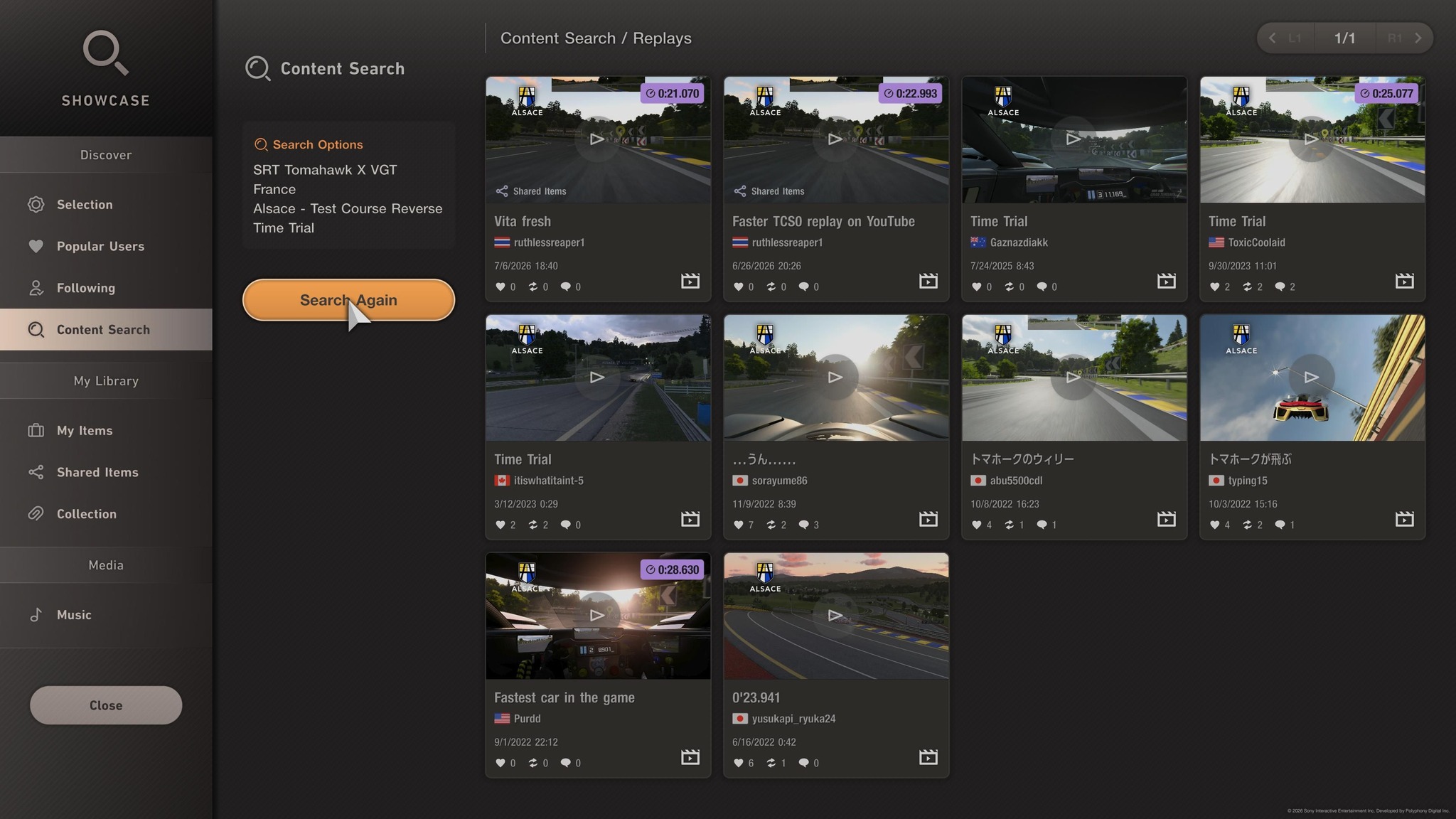Click the repost icon on Faster TCSO replay card

[771, 287]
